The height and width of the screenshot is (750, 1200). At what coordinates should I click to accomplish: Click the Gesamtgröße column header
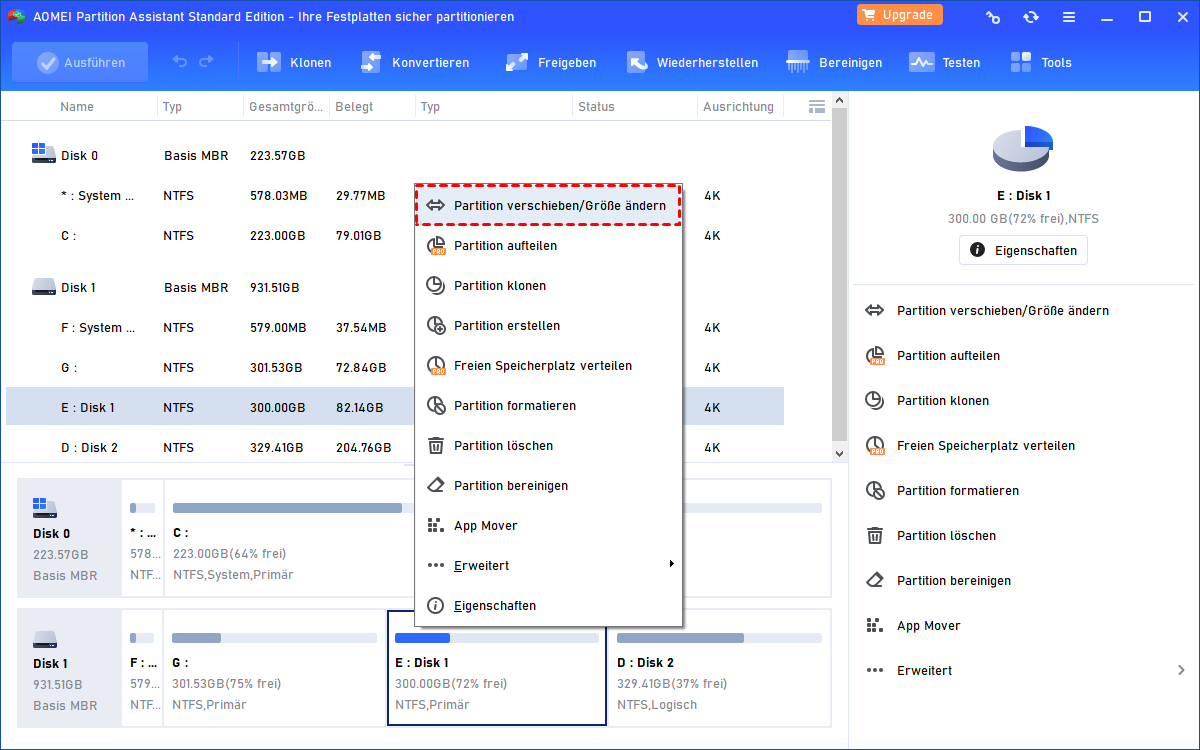pyautogui.click(x=286, y=106)
